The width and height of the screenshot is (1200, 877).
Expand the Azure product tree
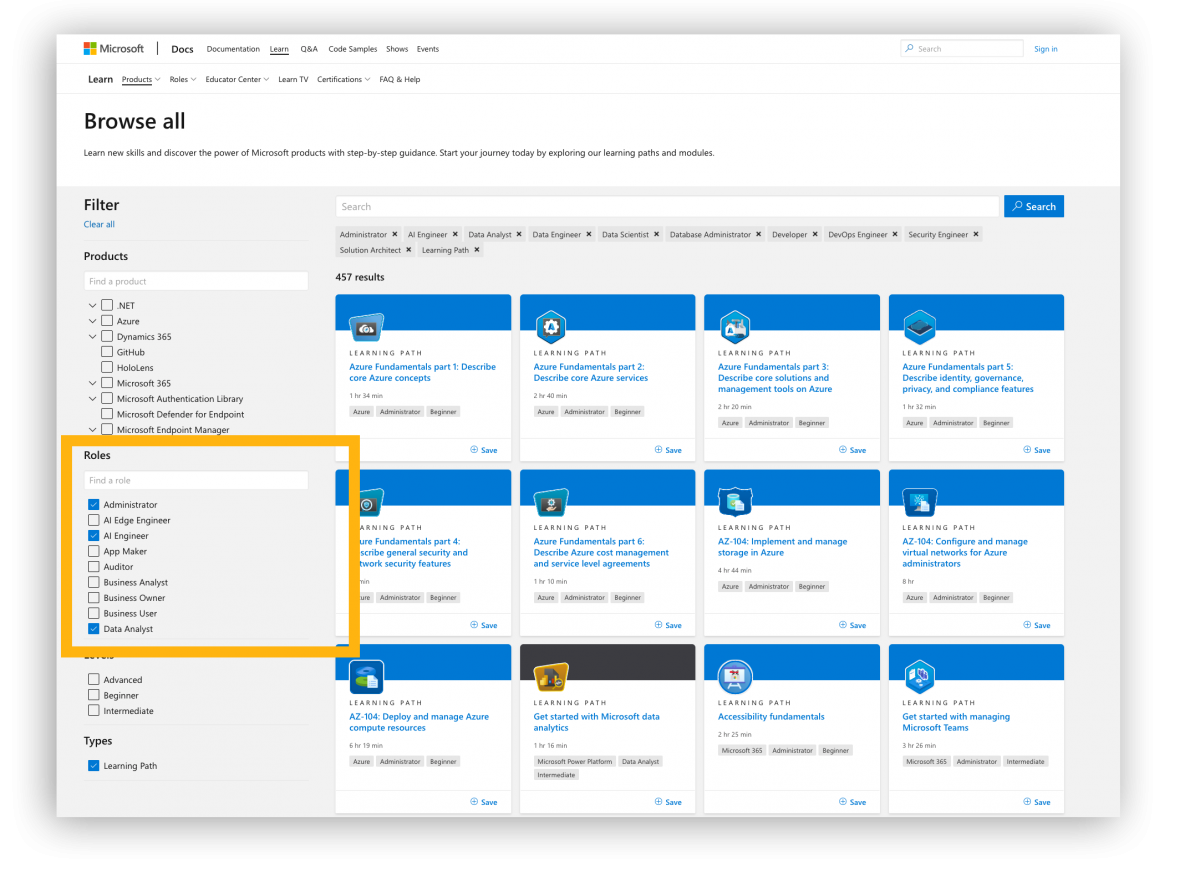[x=93, y=321]
